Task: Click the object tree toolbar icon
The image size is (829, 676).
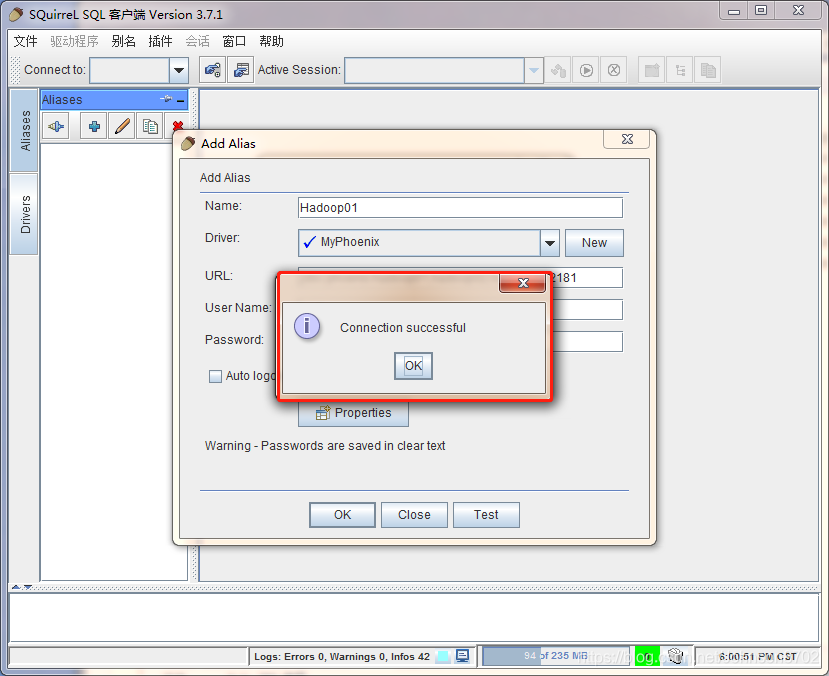Action: (680, 70)
